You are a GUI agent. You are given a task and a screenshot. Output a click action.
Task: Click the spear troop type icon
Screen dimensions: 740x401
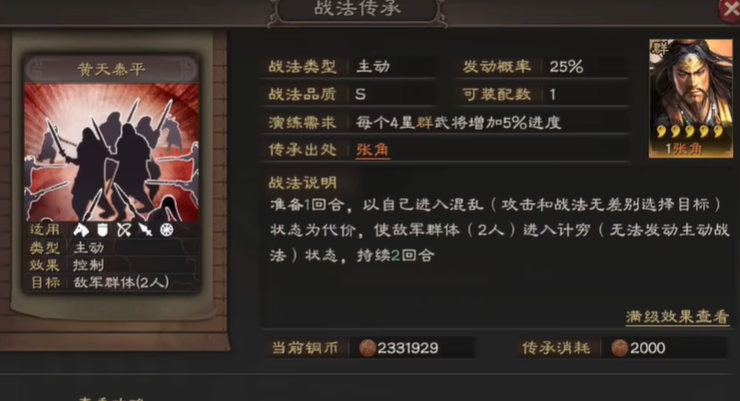145,230
